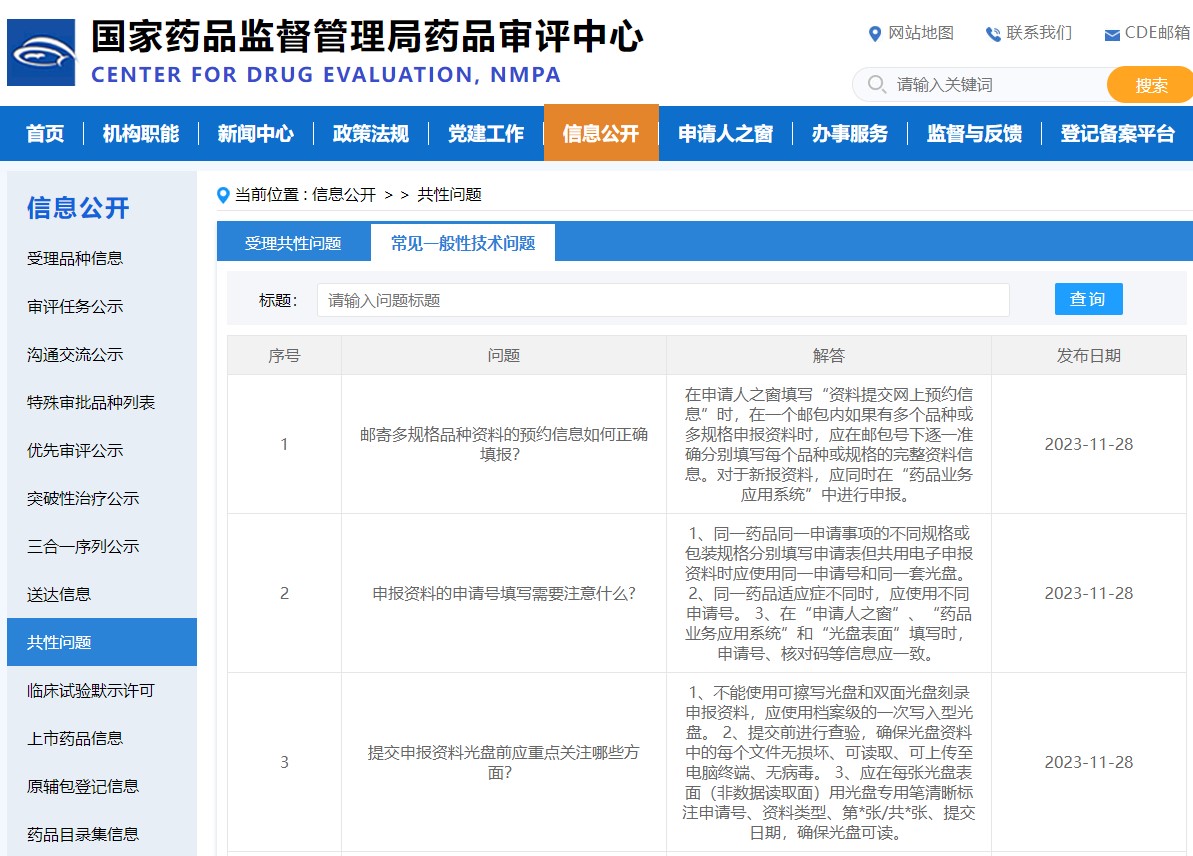Click the 查询 query button
Image resolution: width=1193 pixels, height=856 pixels.
click(1088, 298)
